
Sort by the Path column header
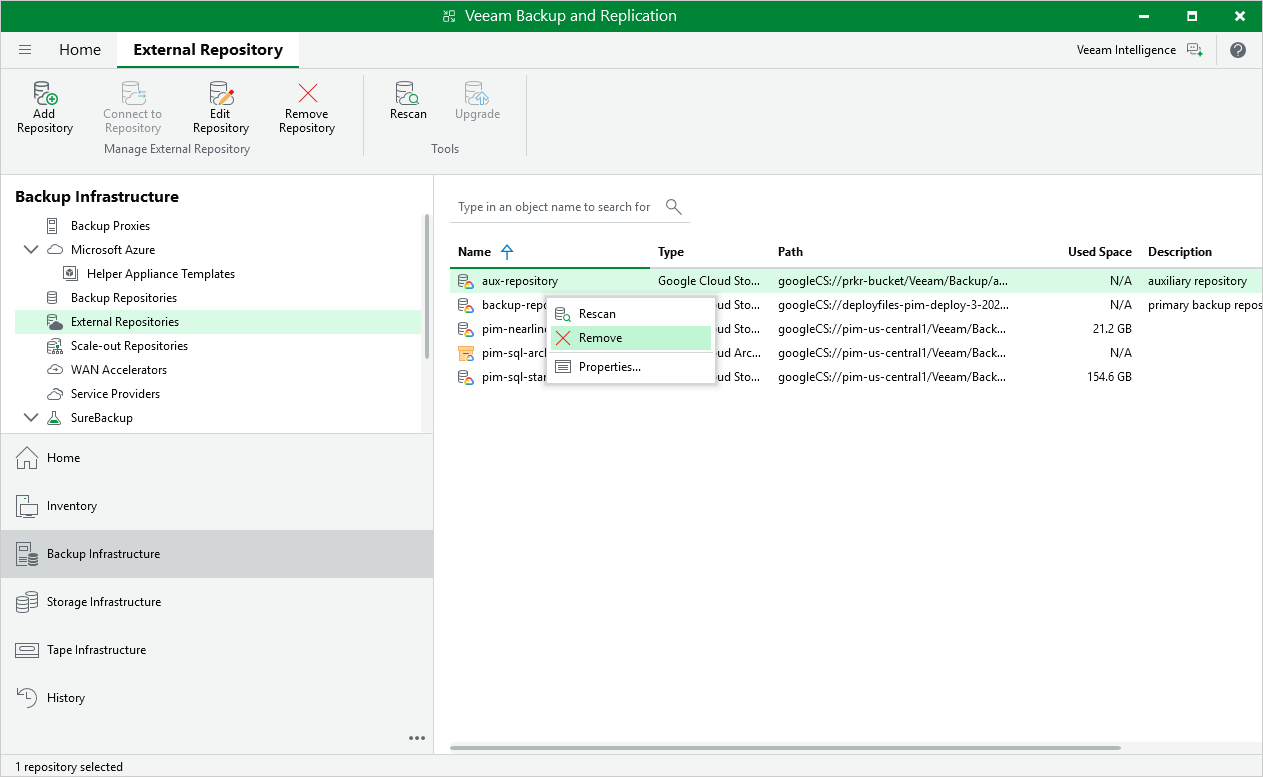click(x=790, y=252)
